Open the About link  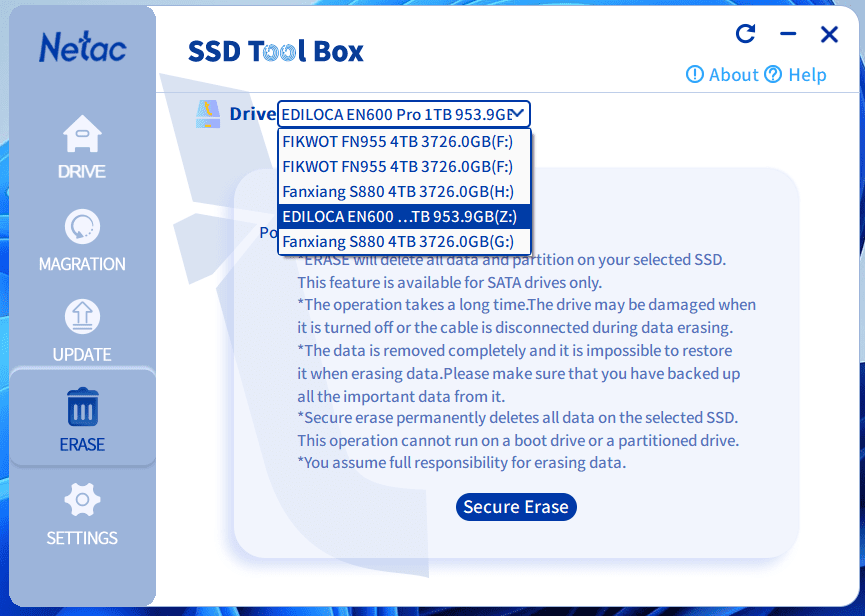pos(734,74)
